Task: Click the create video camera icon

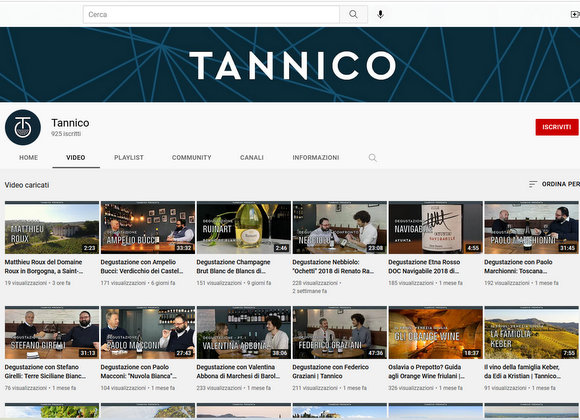Action: pyautogui.click(x=575, y=14)
